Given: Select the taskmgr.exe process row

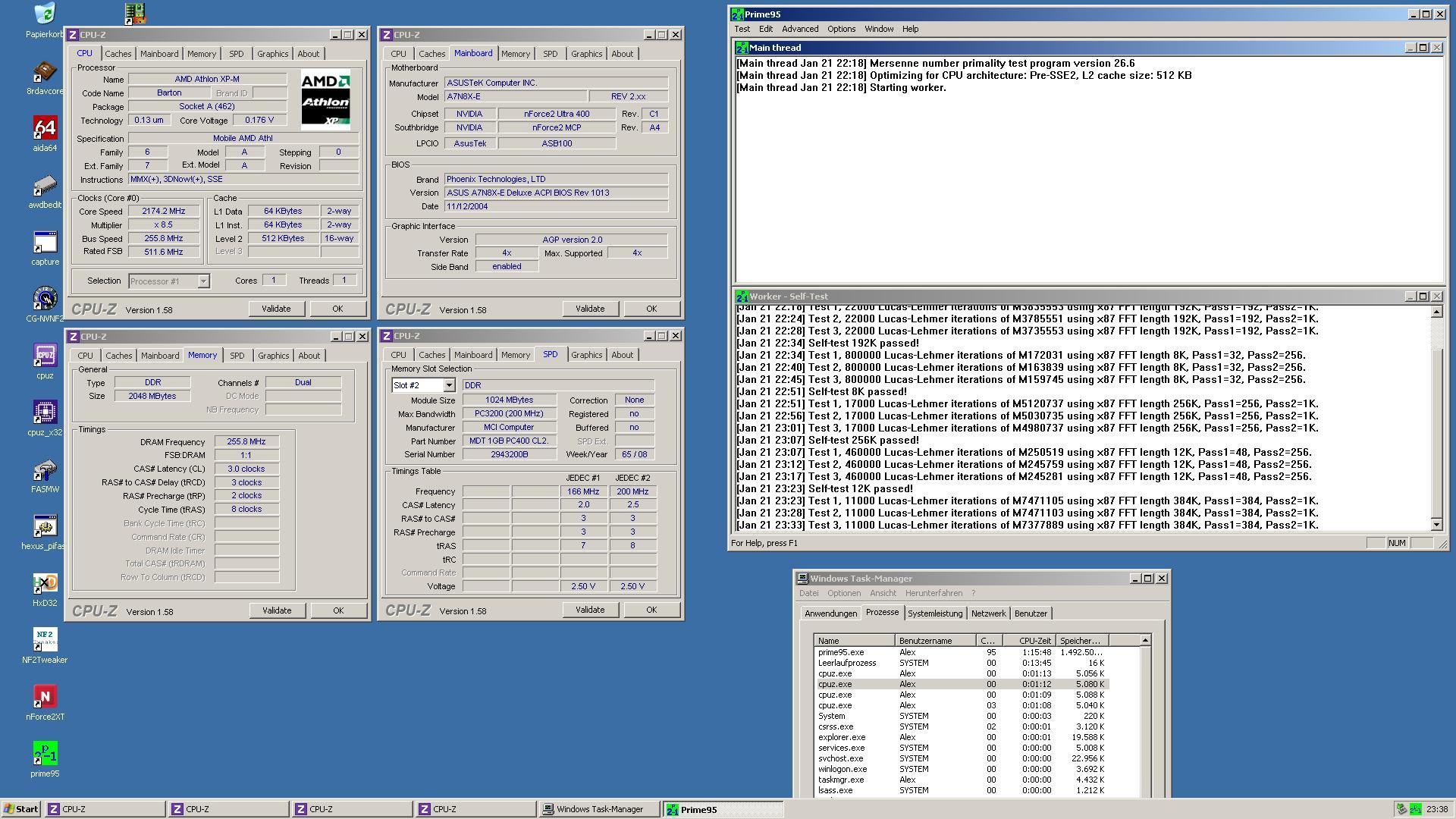Looking at the screenshot, I should 962,780.
